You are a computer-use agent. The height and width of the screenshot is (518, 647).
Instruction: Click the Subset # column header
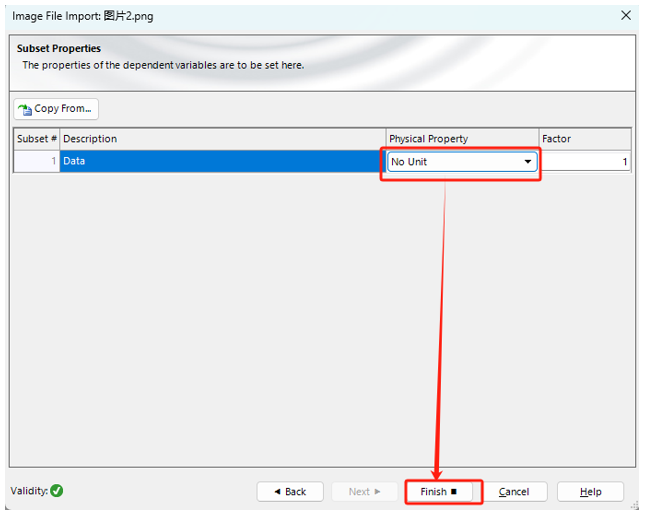[x=37, y=139]
